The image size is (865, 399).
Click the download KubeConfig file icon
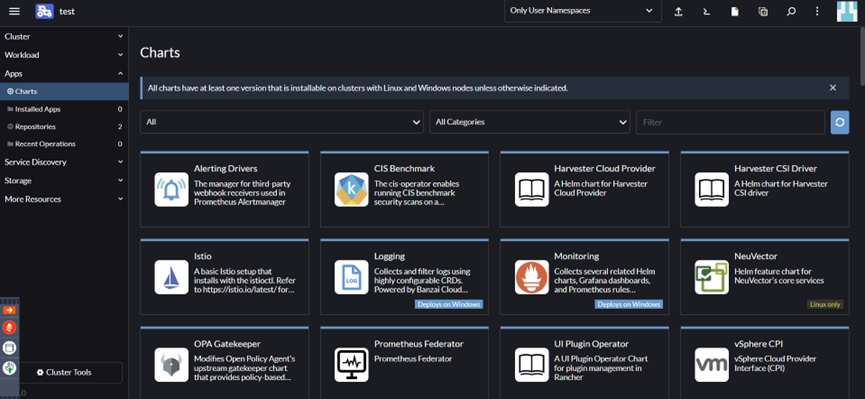735,12
